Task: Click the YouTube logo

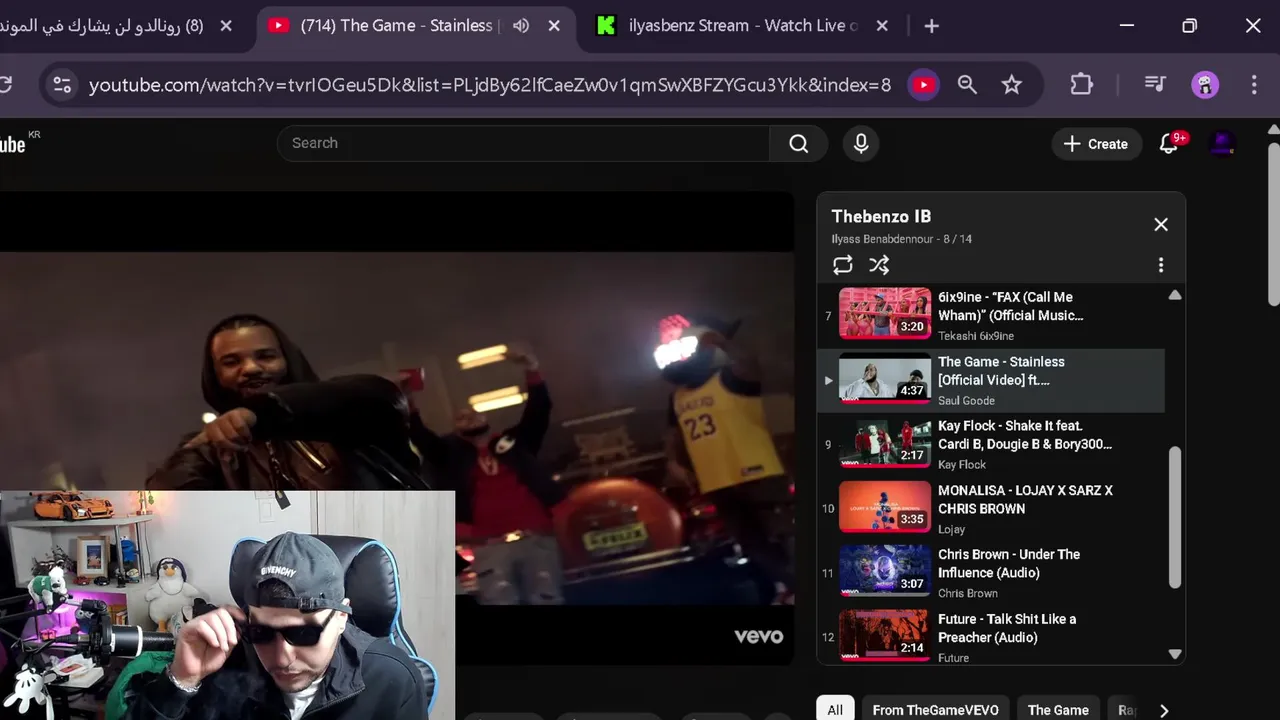Action: pos(14,144)
